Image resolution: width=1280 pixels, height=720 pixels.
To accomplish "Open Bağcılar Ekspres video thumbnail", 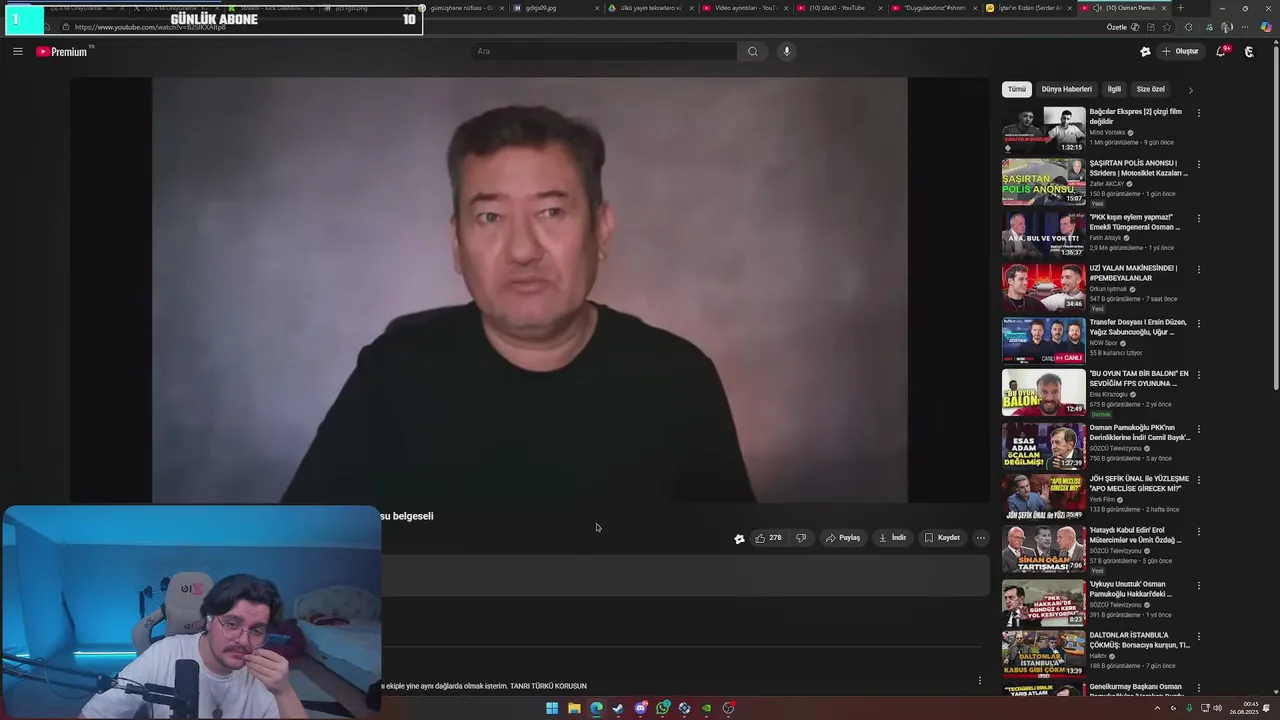I will click(1043, 129).
